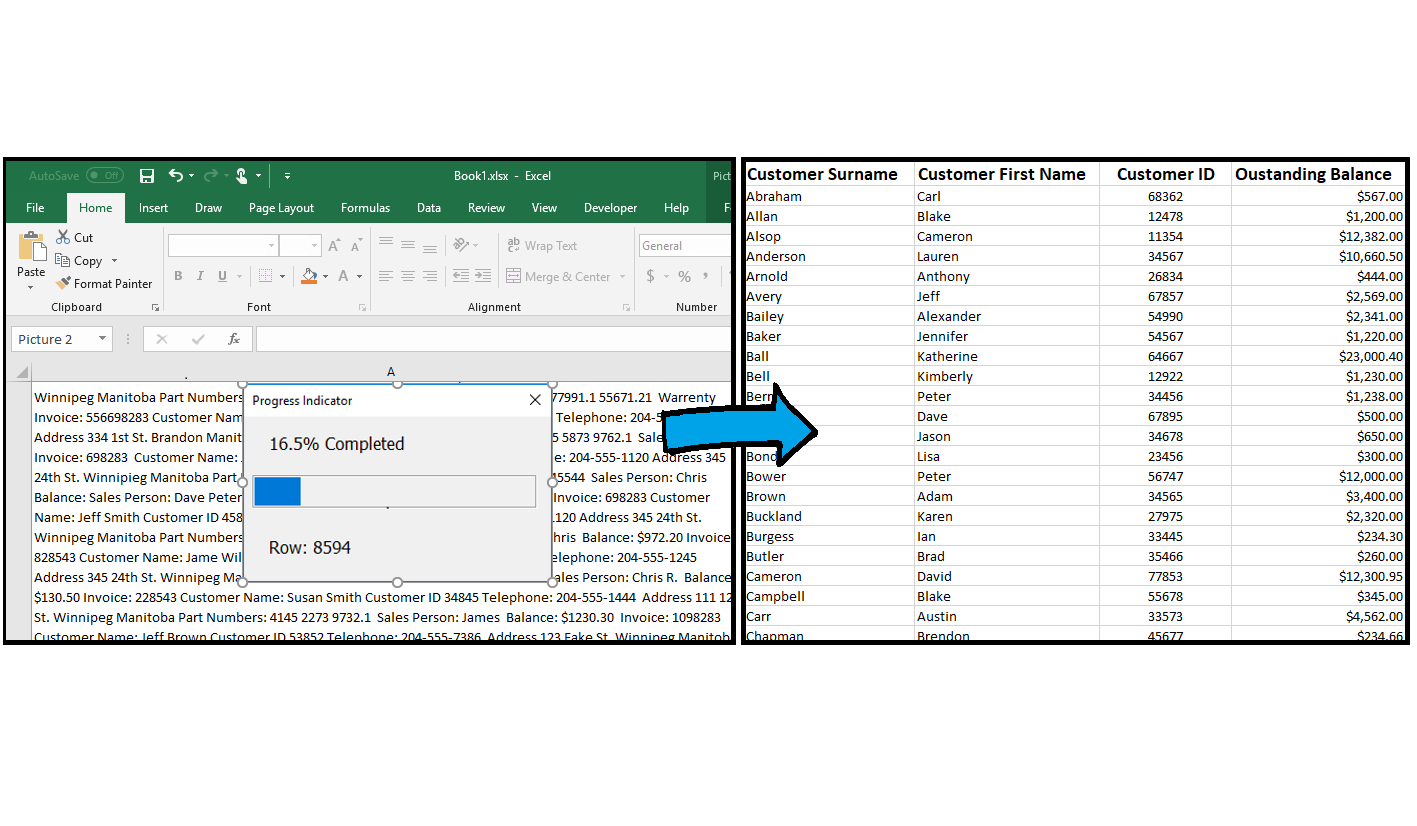Image resolution: width=1417 pixels, height=826 pixels.
Task: Toggle Bold formatting
Action: (179, 275)
